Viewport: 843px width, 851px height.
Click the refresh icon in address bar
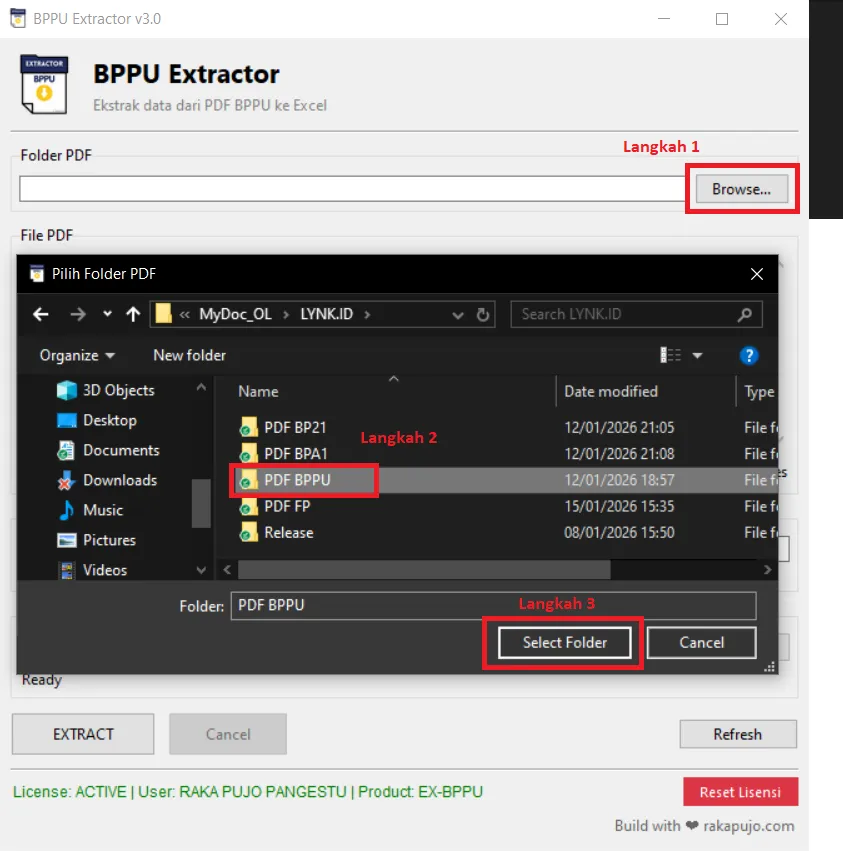point(483,314)
